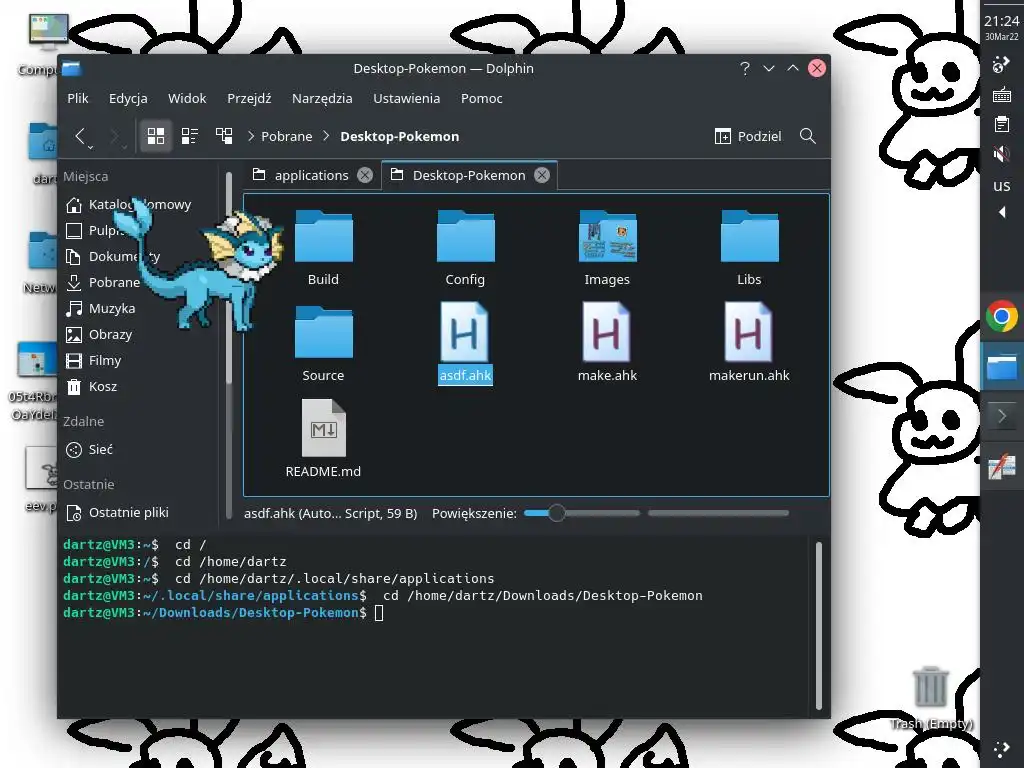Viewport: 1024px width, 768px height.
Task: Launch Chrome from the side panel
Action: 1002,316
